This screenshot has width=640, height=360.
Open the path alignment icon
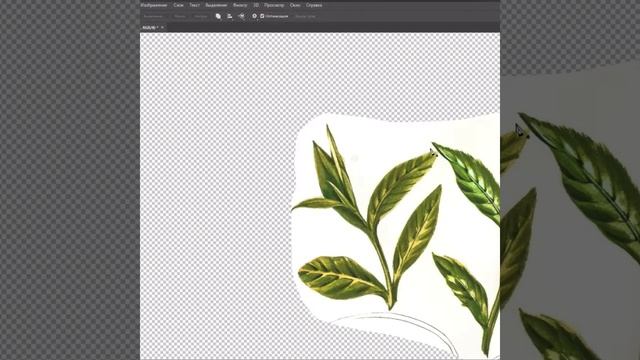click(x=230, y=16)
